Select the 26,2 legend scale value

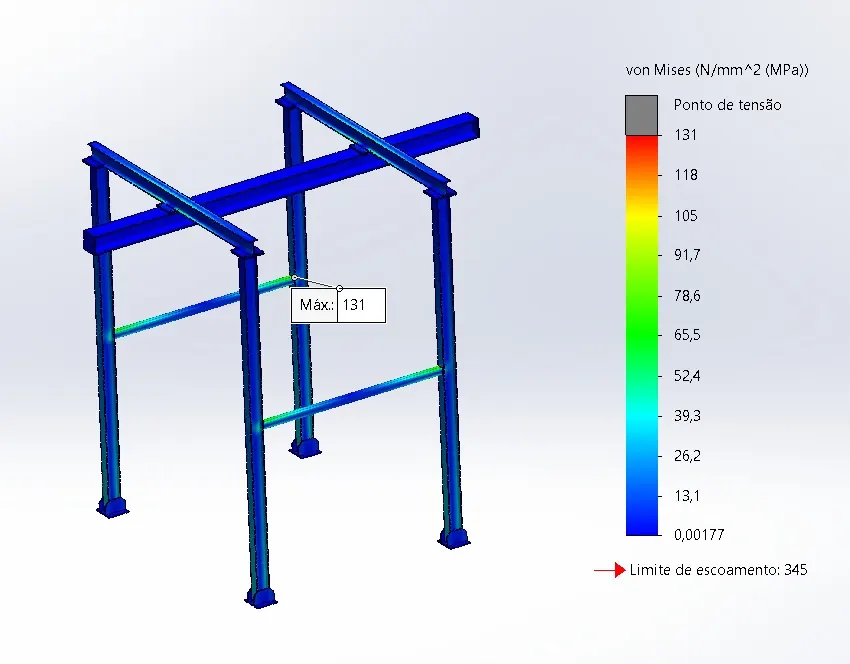(x=687, y=456)
